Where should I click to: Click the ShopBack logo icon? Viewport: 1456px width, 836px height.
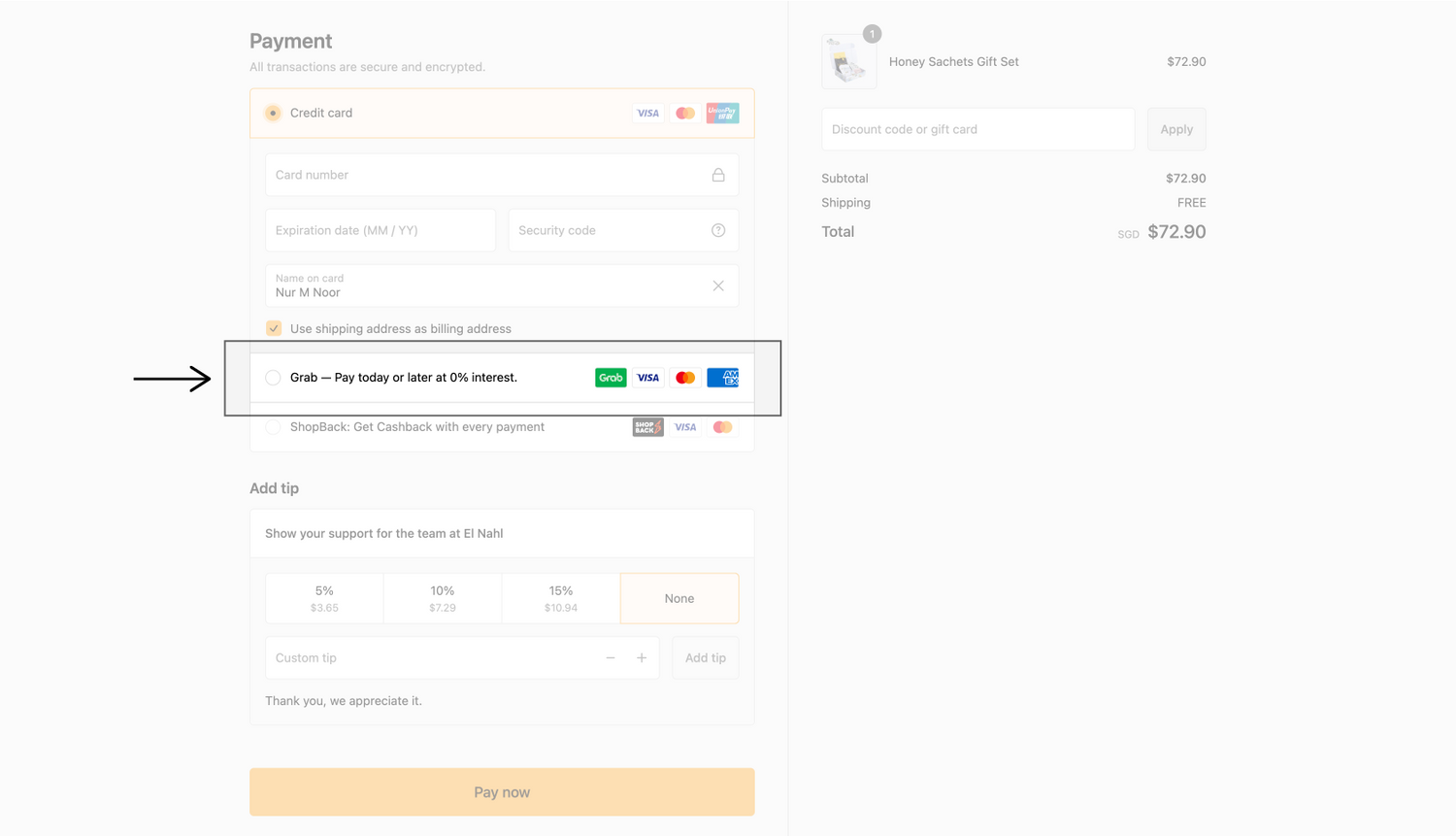click(647, 427)
